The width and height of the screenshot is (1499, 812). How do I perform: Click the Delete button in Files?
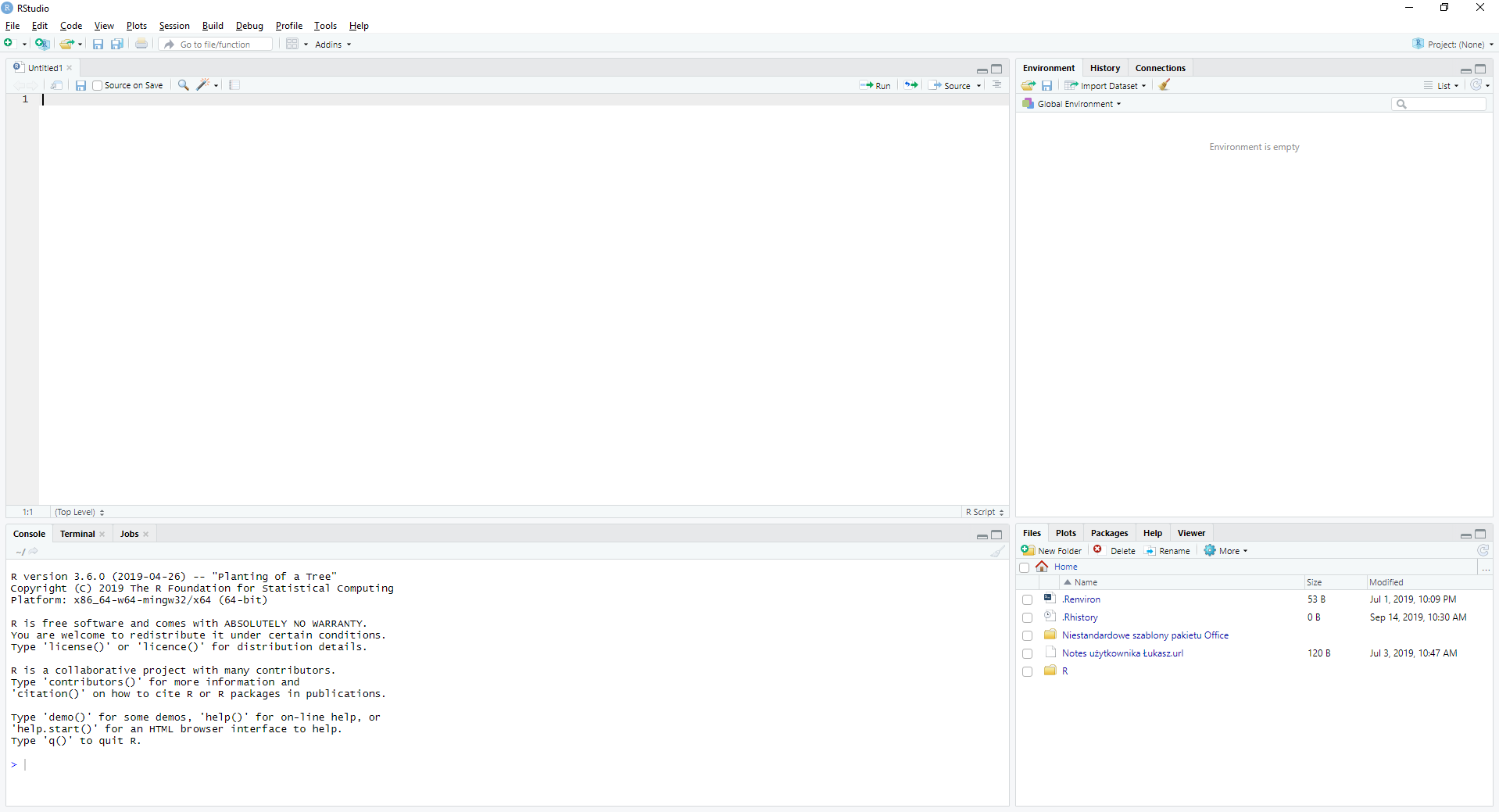point(1114,551)
